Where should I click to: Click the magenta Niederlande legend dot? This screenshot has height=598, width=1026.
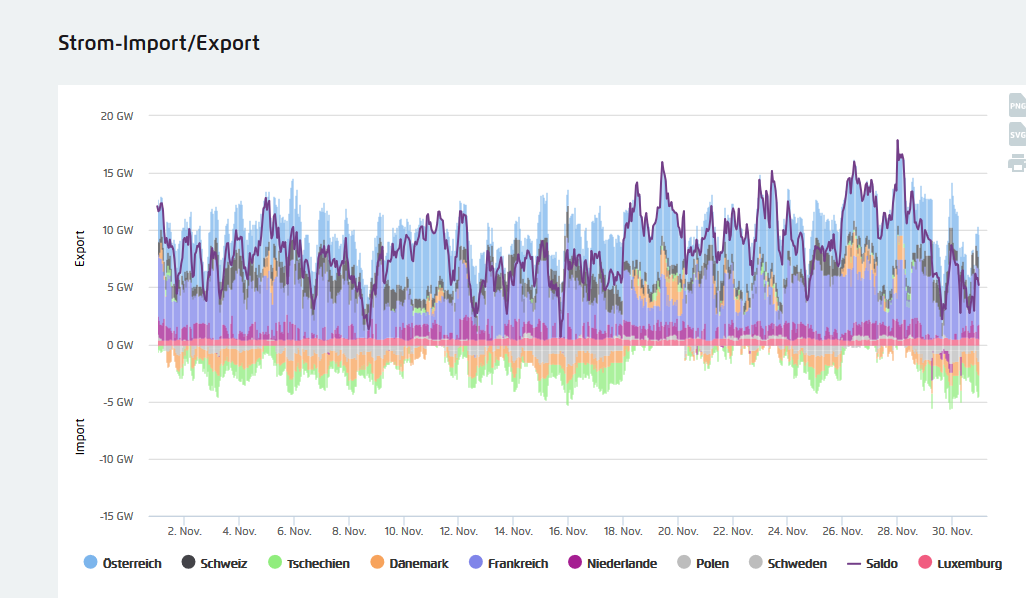(x=575, y=563)
